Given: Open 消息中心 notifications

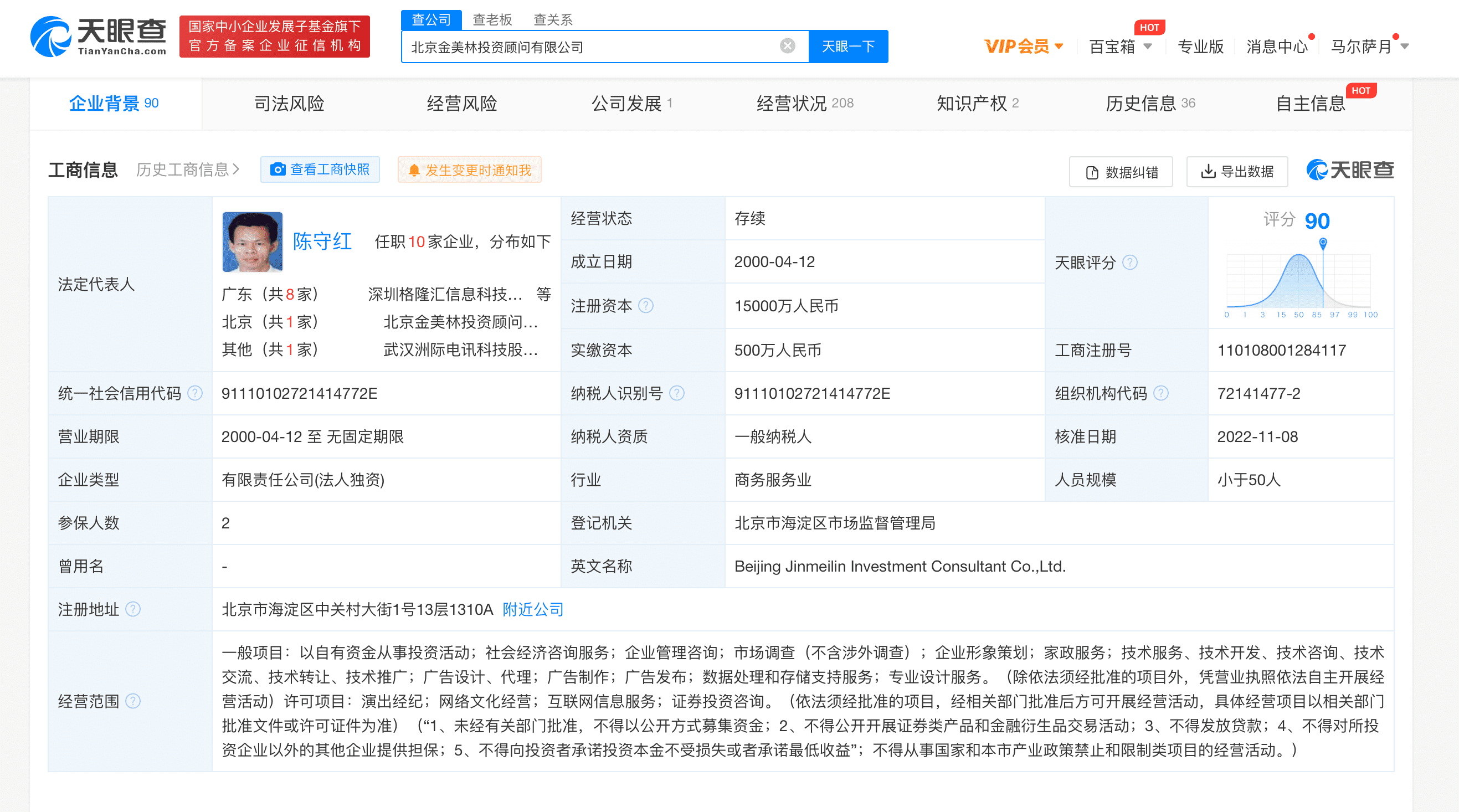Looking at the screenshot, I should (x=1277, y=47).
